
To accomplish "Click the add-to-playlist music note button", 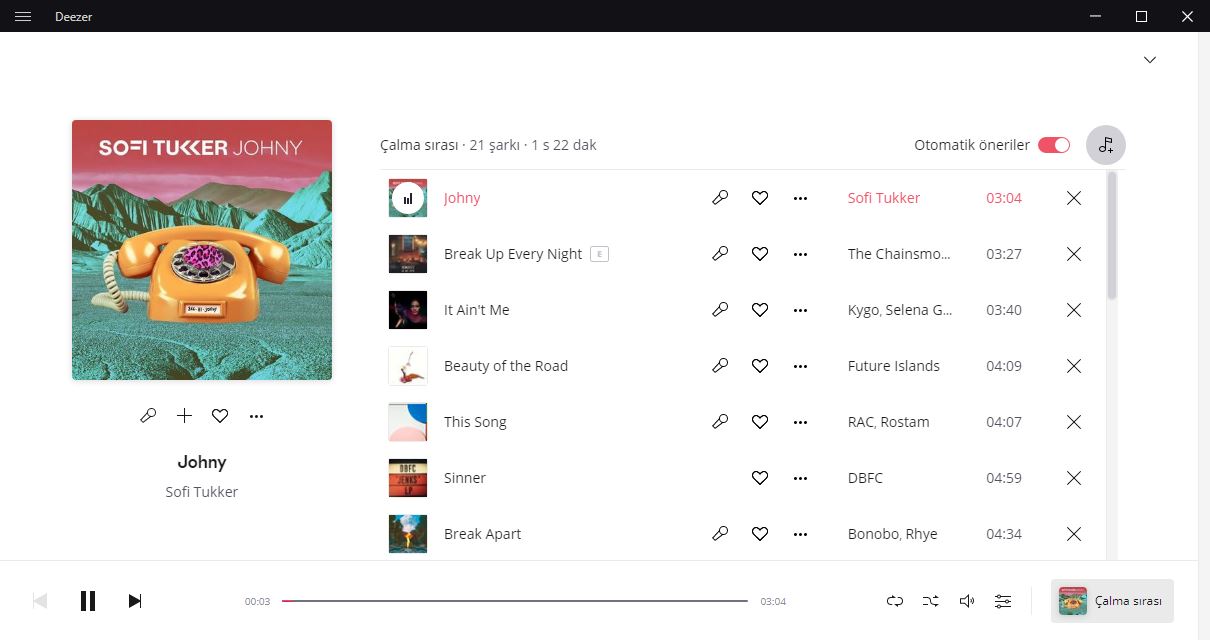I will (x=1106, y=145).
